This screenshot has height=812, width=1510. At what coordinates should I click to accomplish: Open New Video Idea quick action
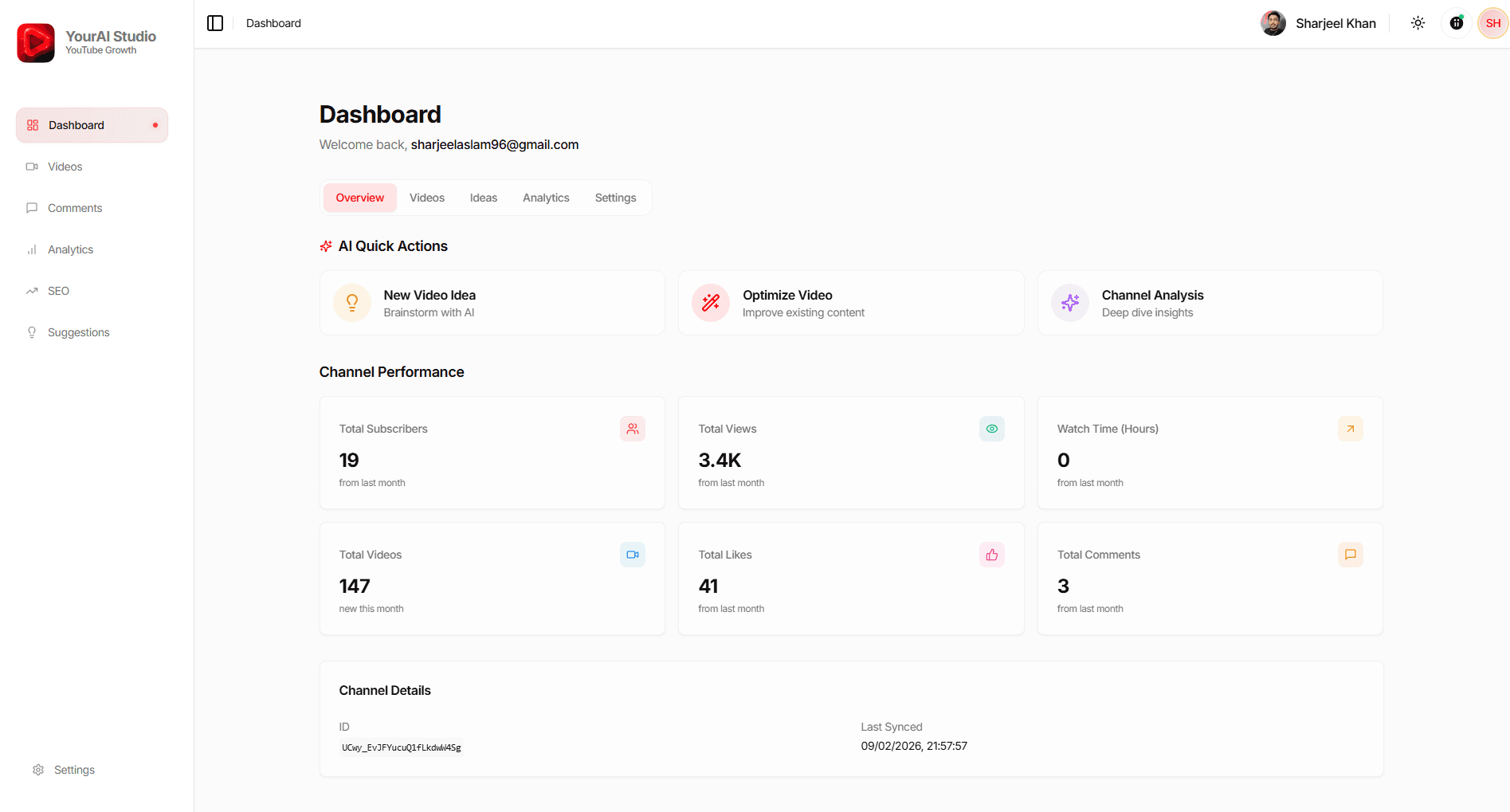(492, 303)
